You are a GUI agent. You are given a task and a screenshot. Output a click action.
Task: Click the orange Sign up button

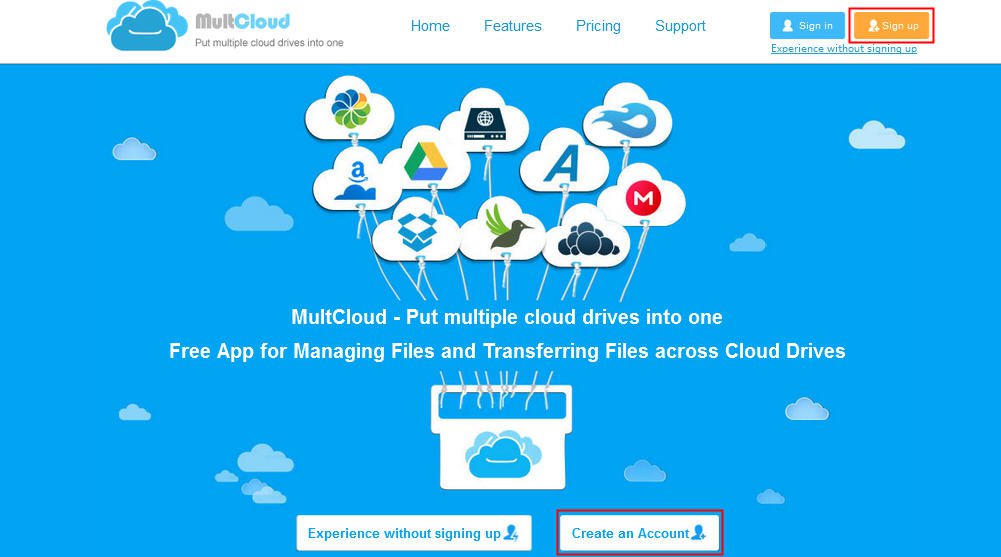(x=892, y=26)
